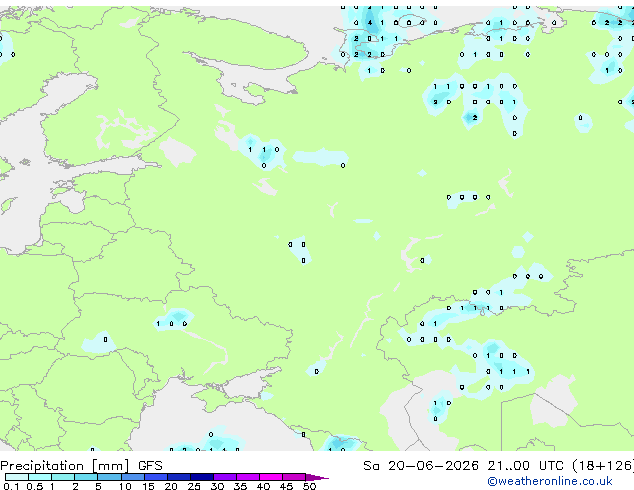The image size is (634, 490).
Task: Pick the violet swatch between 30 and 35
Action: coord(225,477)
